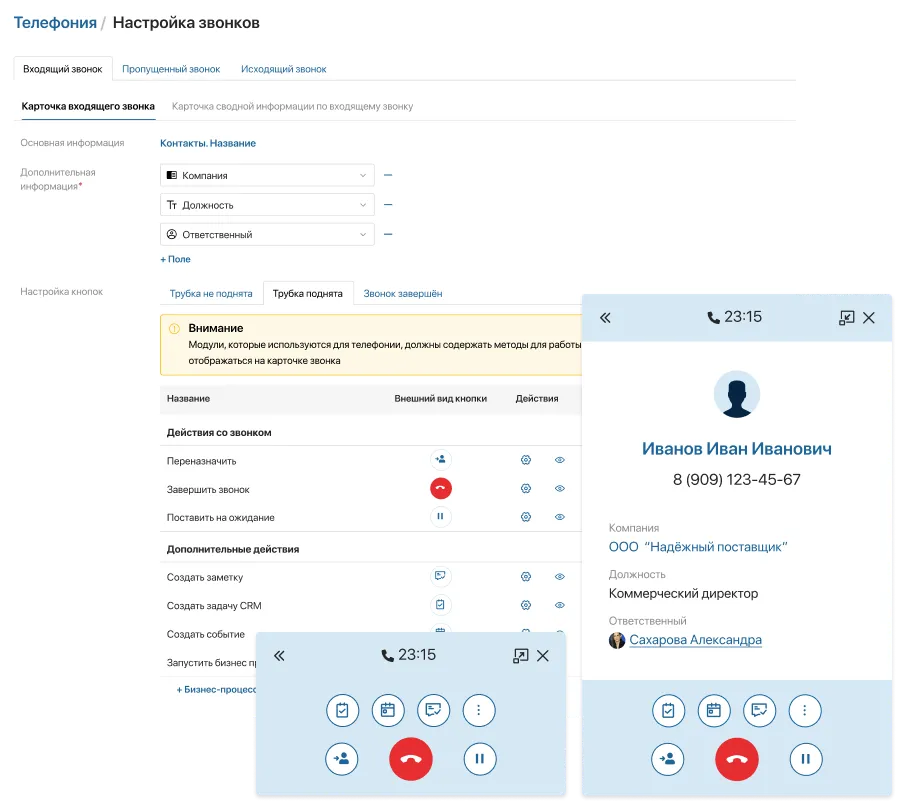Select the Звонок завершён tab
The image size is (904, 810).
pos(402,294)
